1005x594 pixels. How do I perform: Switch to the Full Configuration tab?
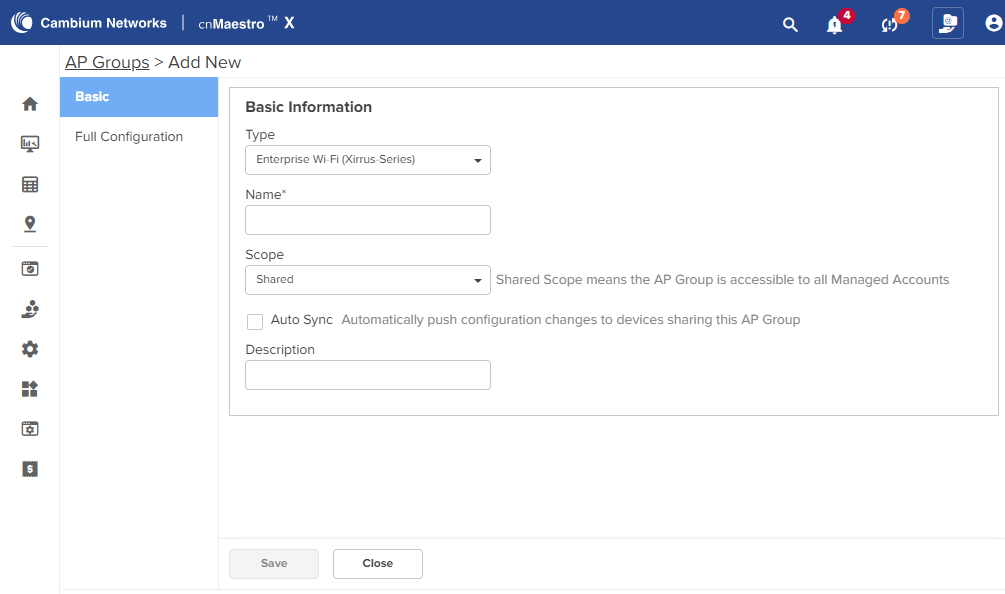[139, 136]
